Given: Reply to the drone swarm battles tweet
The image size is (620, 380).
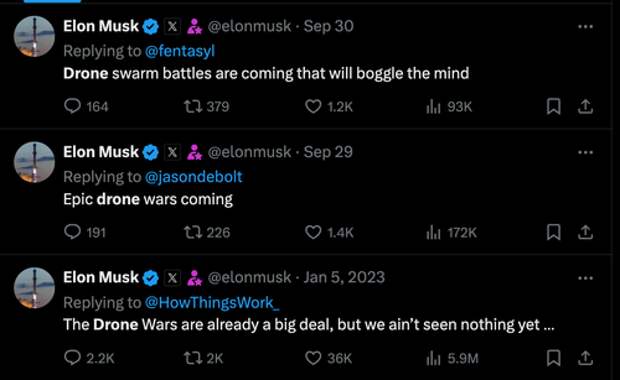Looking at the screenshot, I should (72, 106).
